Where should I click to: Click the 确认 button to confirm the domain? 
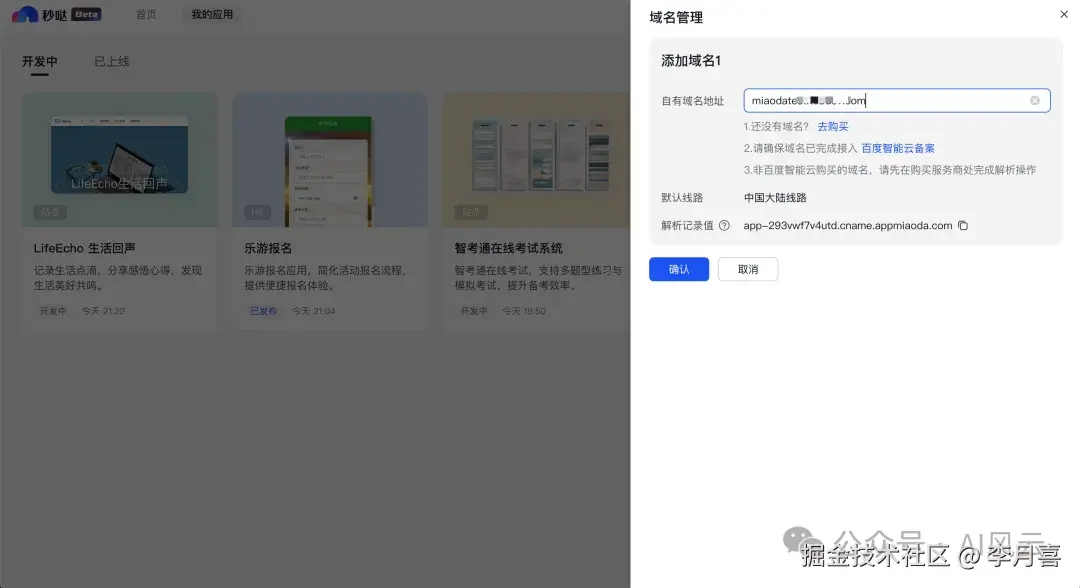pyautogui.click(x=679, y=269)
